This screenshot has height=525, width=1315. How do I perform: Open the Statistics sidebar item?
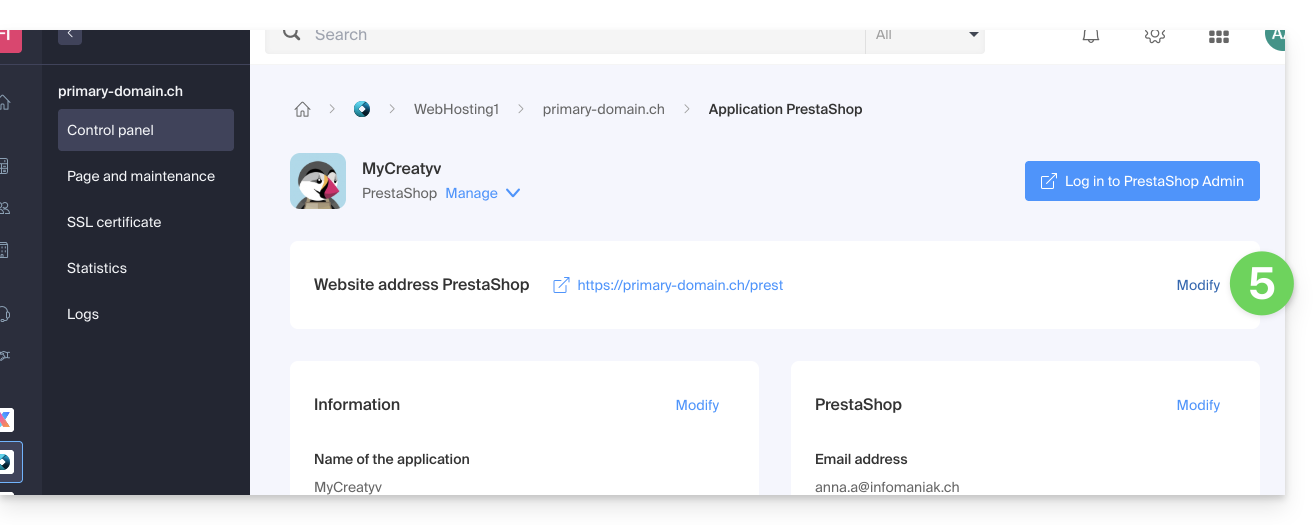click(x=97, y=268)
